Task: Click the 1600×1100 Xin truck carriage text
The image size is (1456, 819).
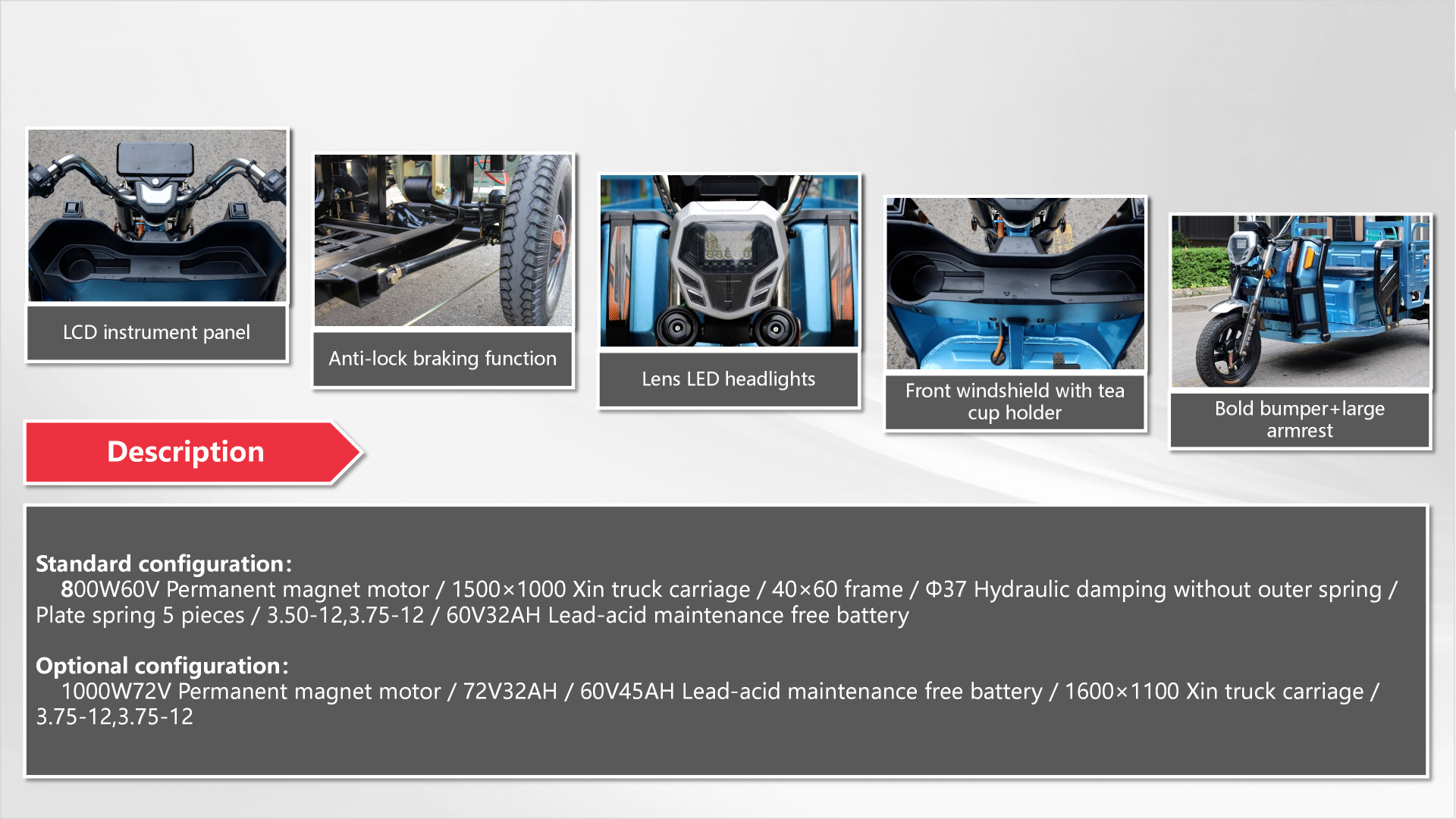Action: (1213, 692)
